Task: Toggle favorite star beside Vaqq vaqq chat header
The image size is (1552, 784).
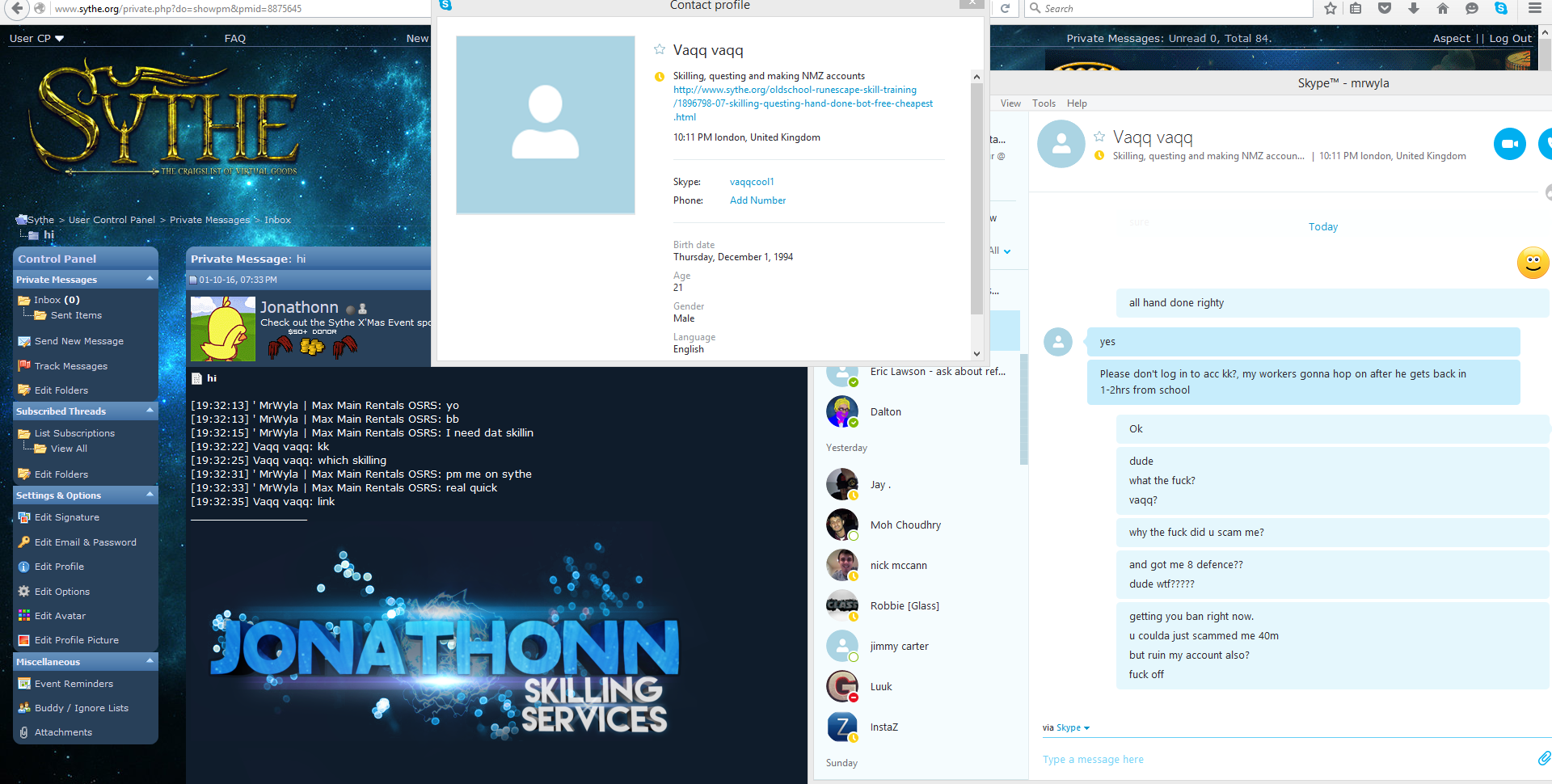Action: pos(1099,136)
